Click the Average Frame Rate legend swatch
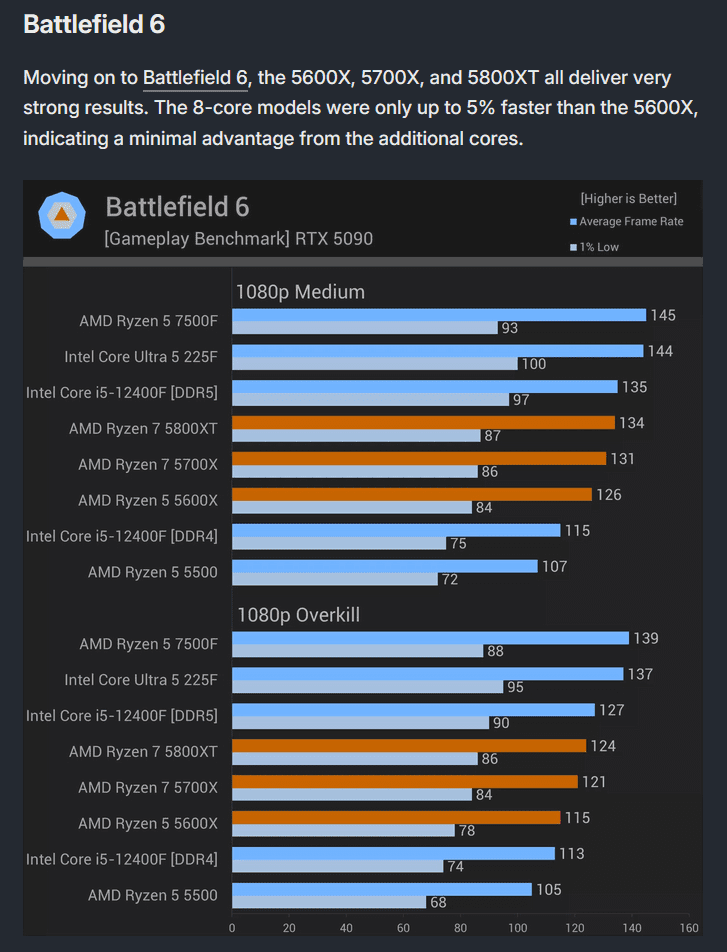 pyautogui.click(x=573, y=222)
